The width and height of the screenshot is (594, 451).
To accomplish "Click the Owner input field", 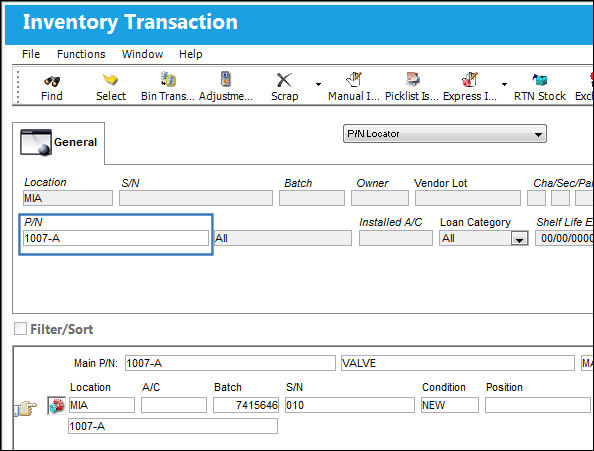I will pos(380,198).
